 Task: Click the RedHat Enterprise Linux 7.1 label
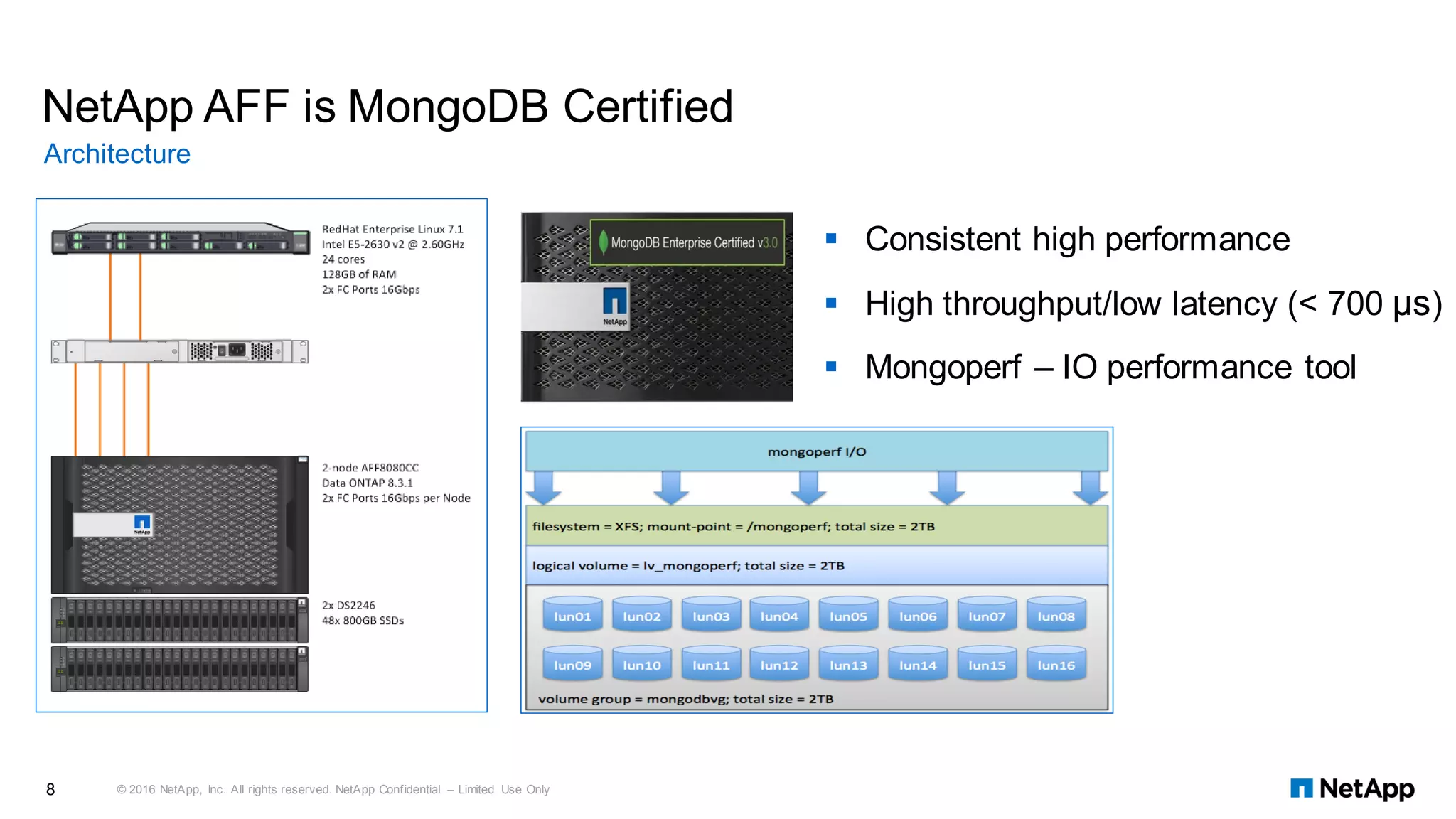(392, 229)
